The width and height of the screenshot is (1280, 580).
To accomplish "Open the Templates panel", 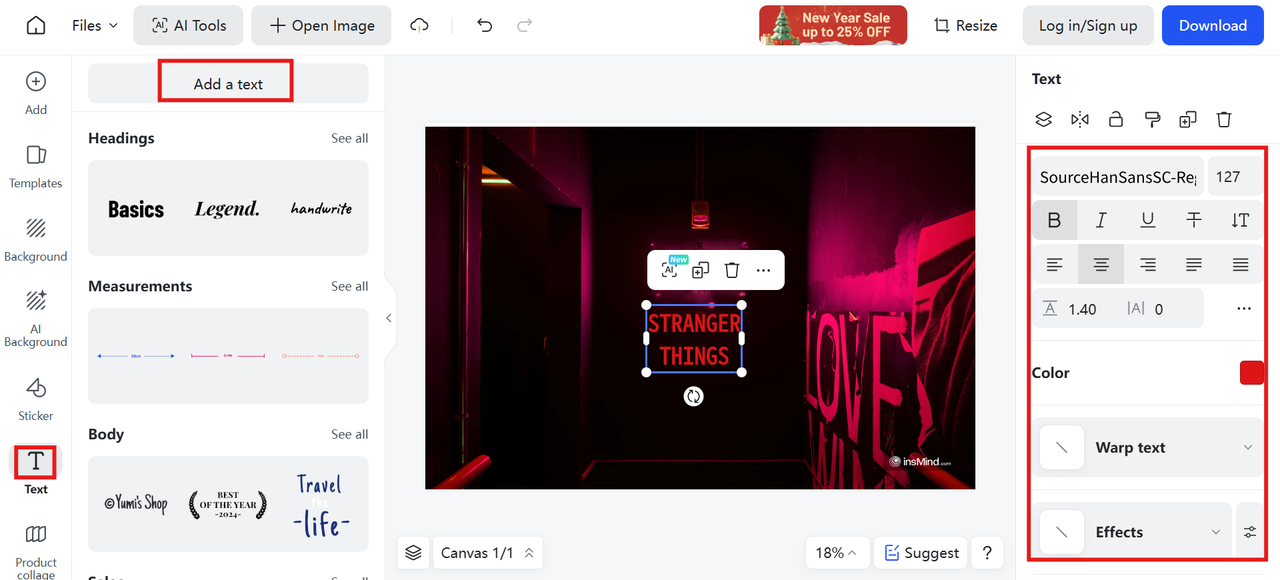I will [x=36, y=166].
